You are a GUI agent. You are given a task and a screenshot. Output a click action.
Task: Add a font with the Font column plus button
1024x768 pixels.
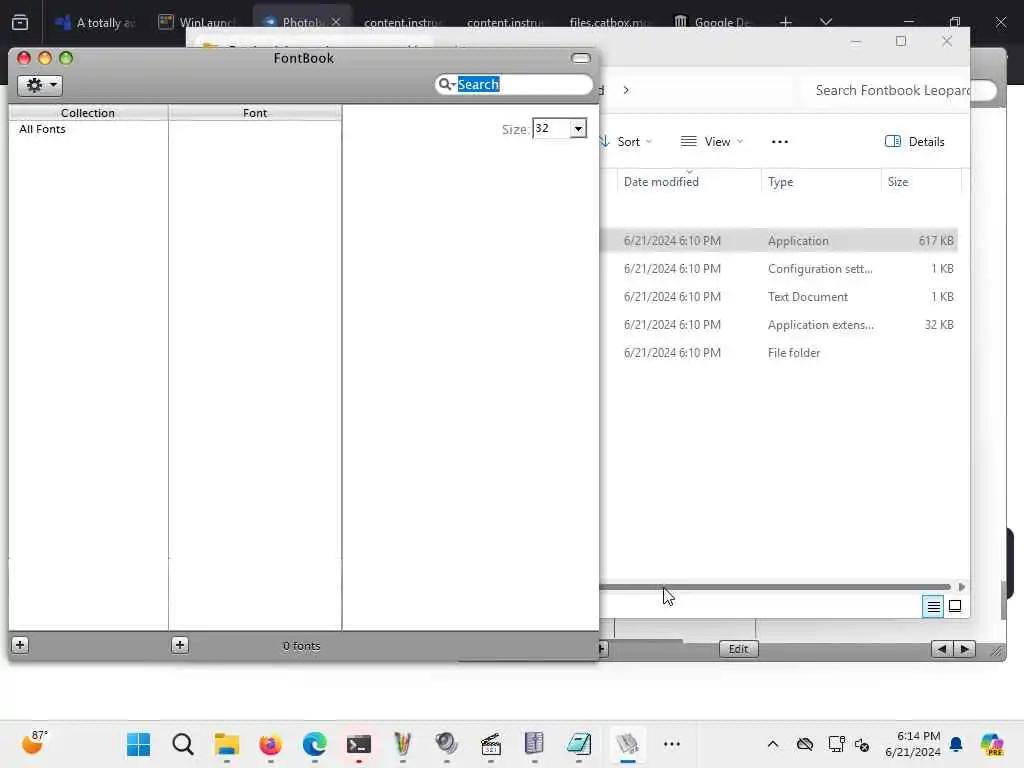pyautogui.click(x=180, y=645)
